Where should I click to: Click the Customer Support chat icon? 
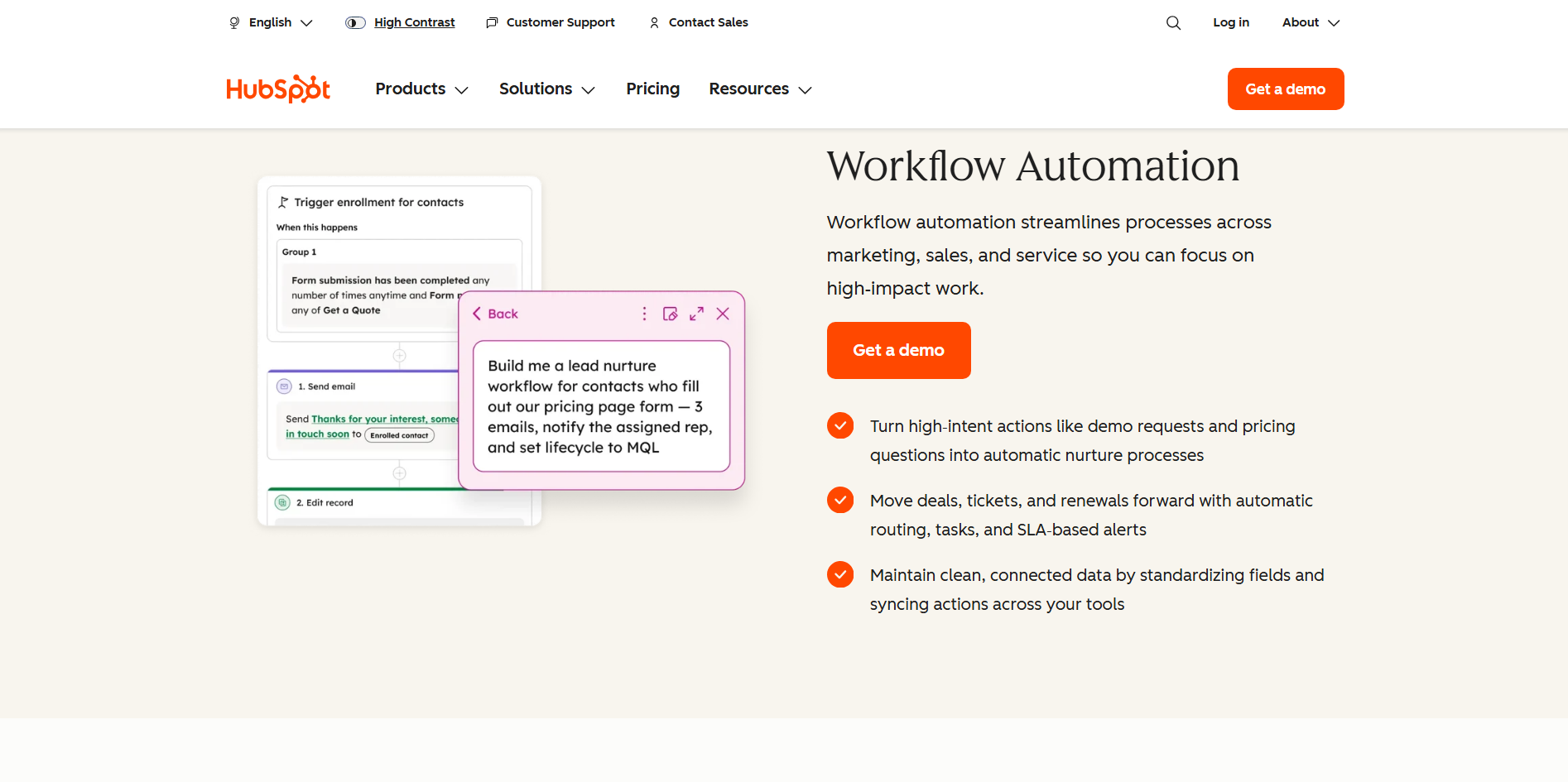pos(492,22)
